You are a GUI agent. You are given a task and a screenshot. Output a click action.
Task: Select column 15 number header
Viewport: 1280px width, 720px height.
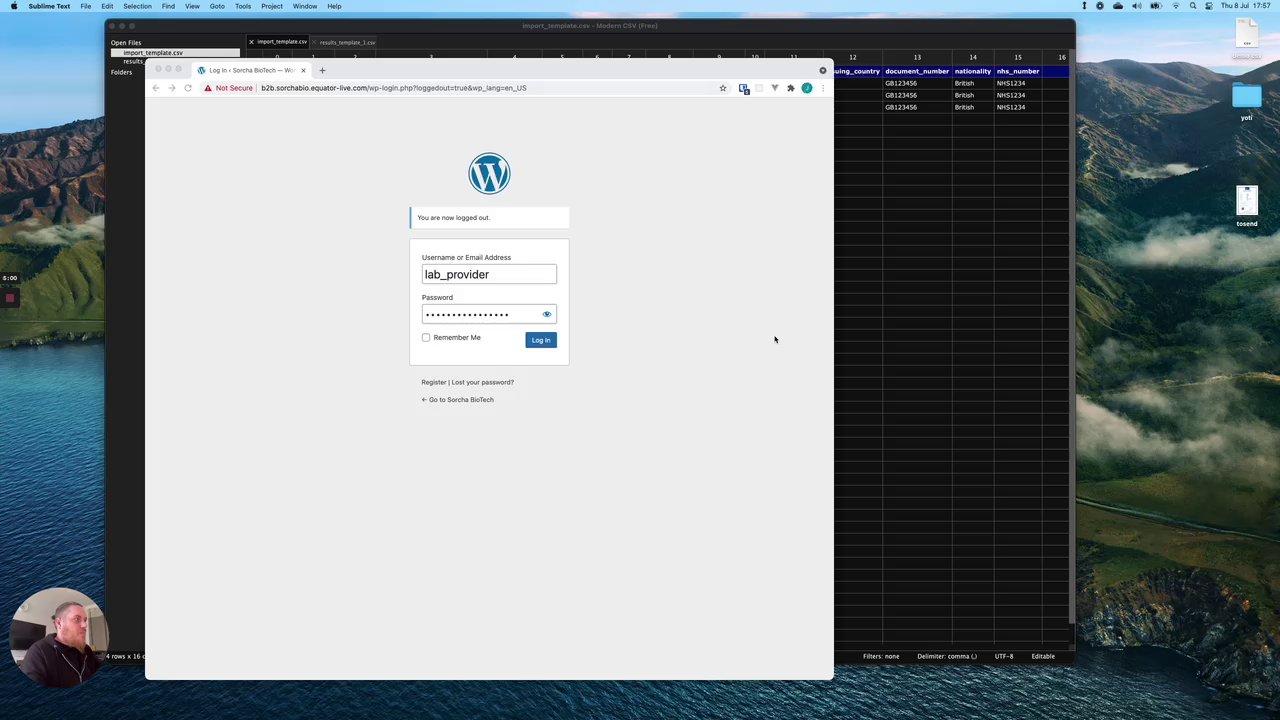[x=1018, y=57]
